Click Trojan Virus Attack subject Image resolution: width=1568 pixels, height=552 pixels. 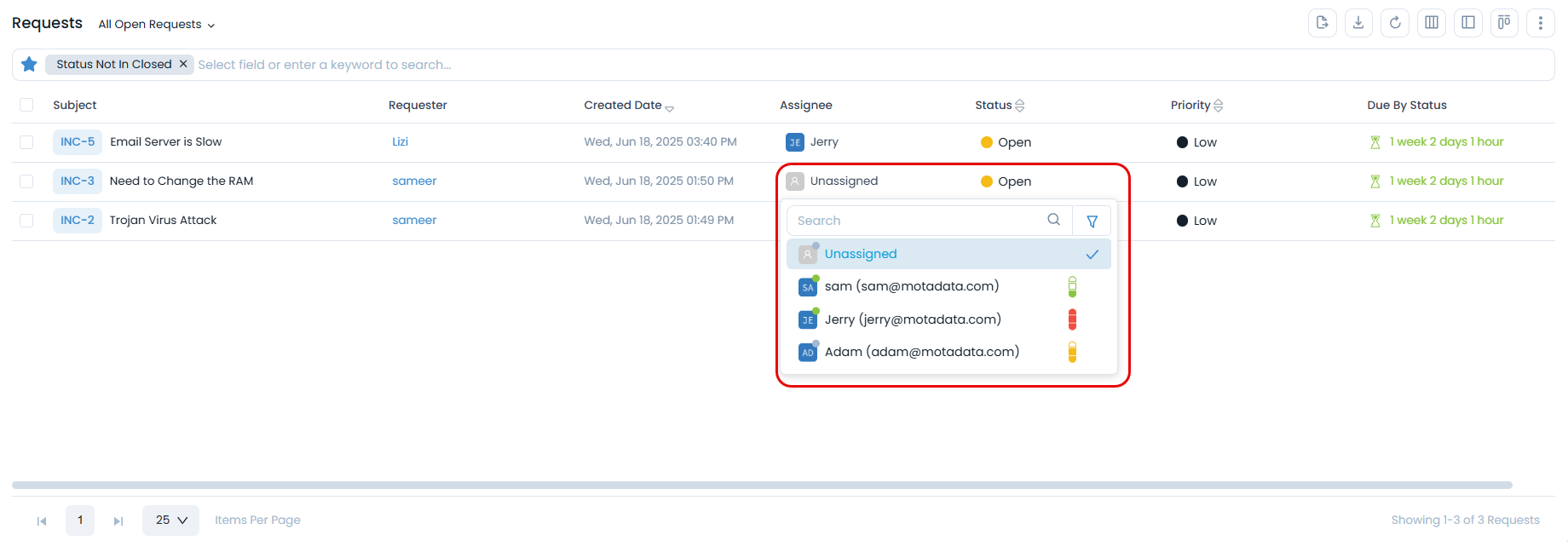point(163,221)
